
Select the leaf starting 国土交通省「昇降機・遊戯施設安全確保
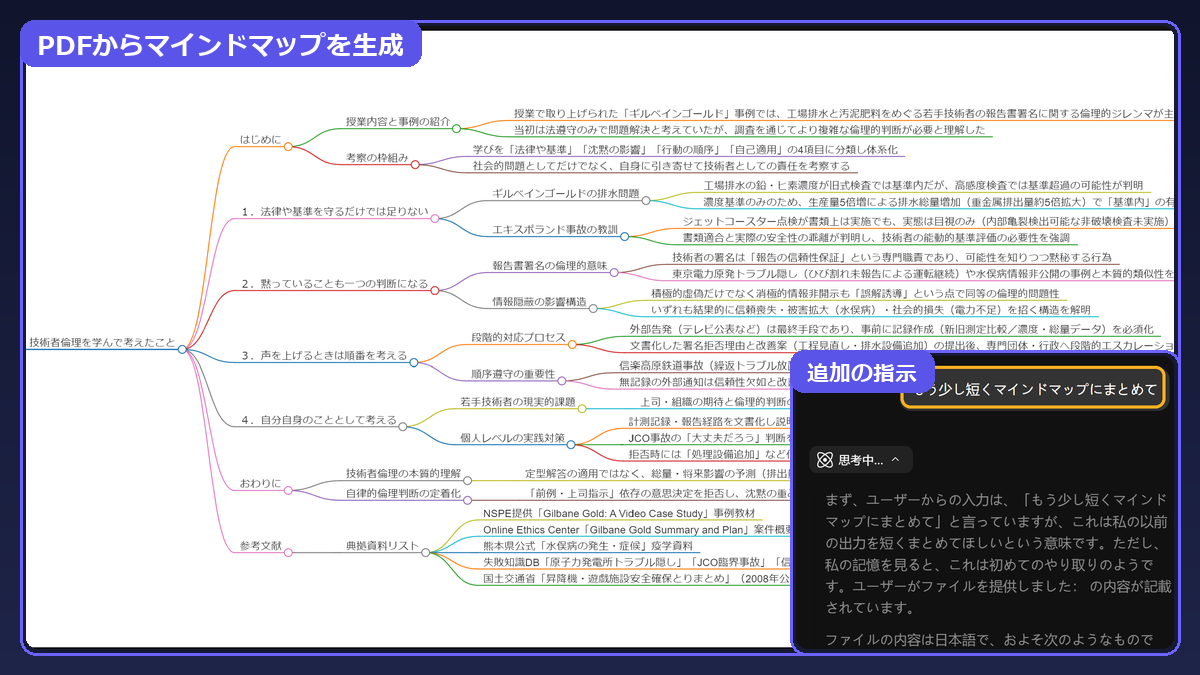636,578
